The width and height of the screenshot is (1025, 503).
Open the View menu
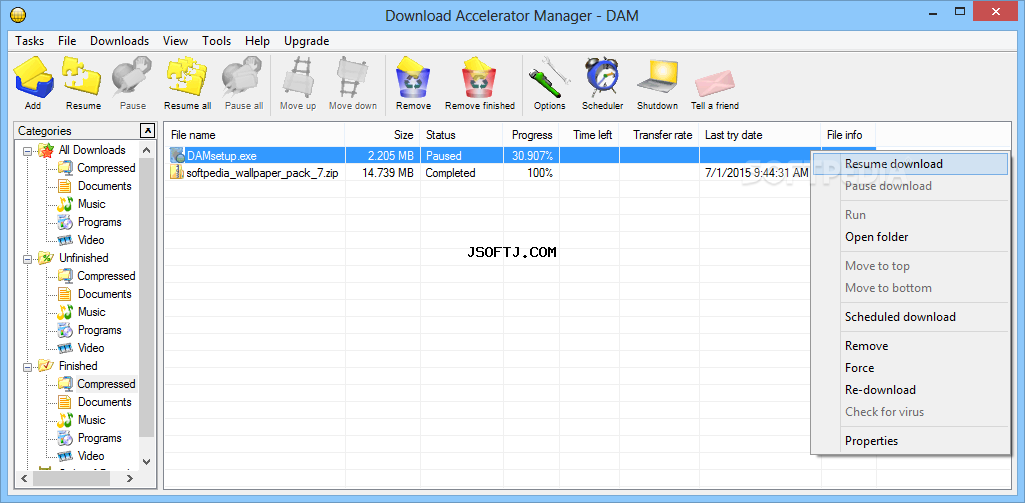[175, 41]
